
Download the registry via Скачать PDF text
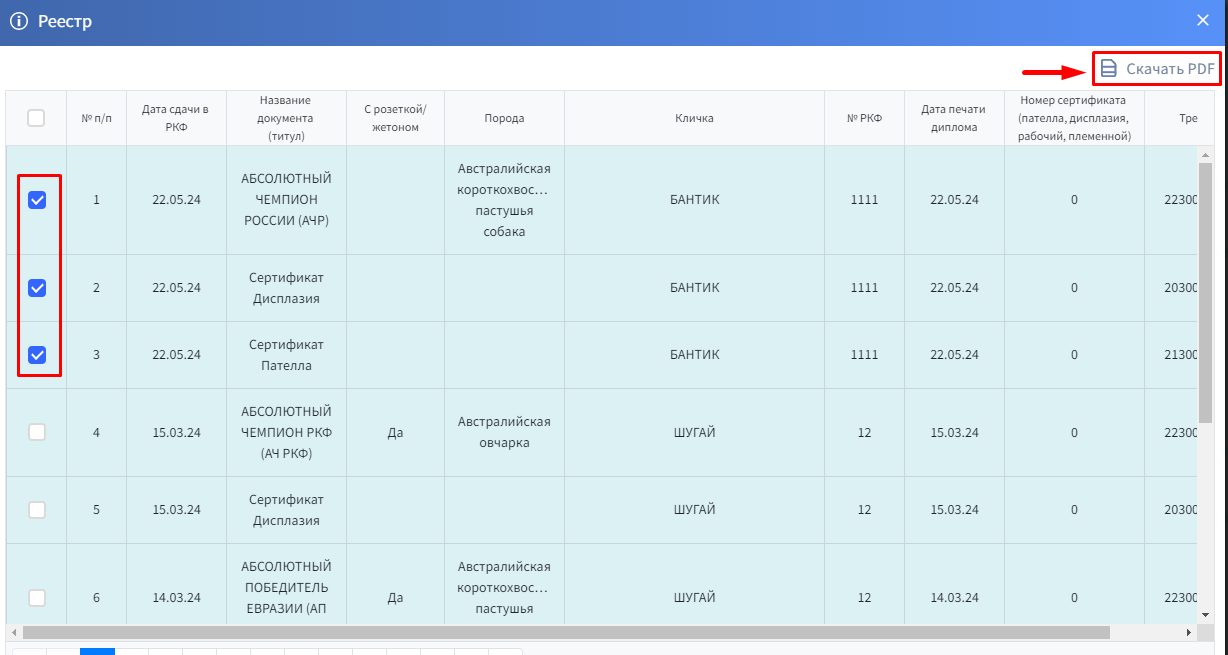click(1170, 69)
